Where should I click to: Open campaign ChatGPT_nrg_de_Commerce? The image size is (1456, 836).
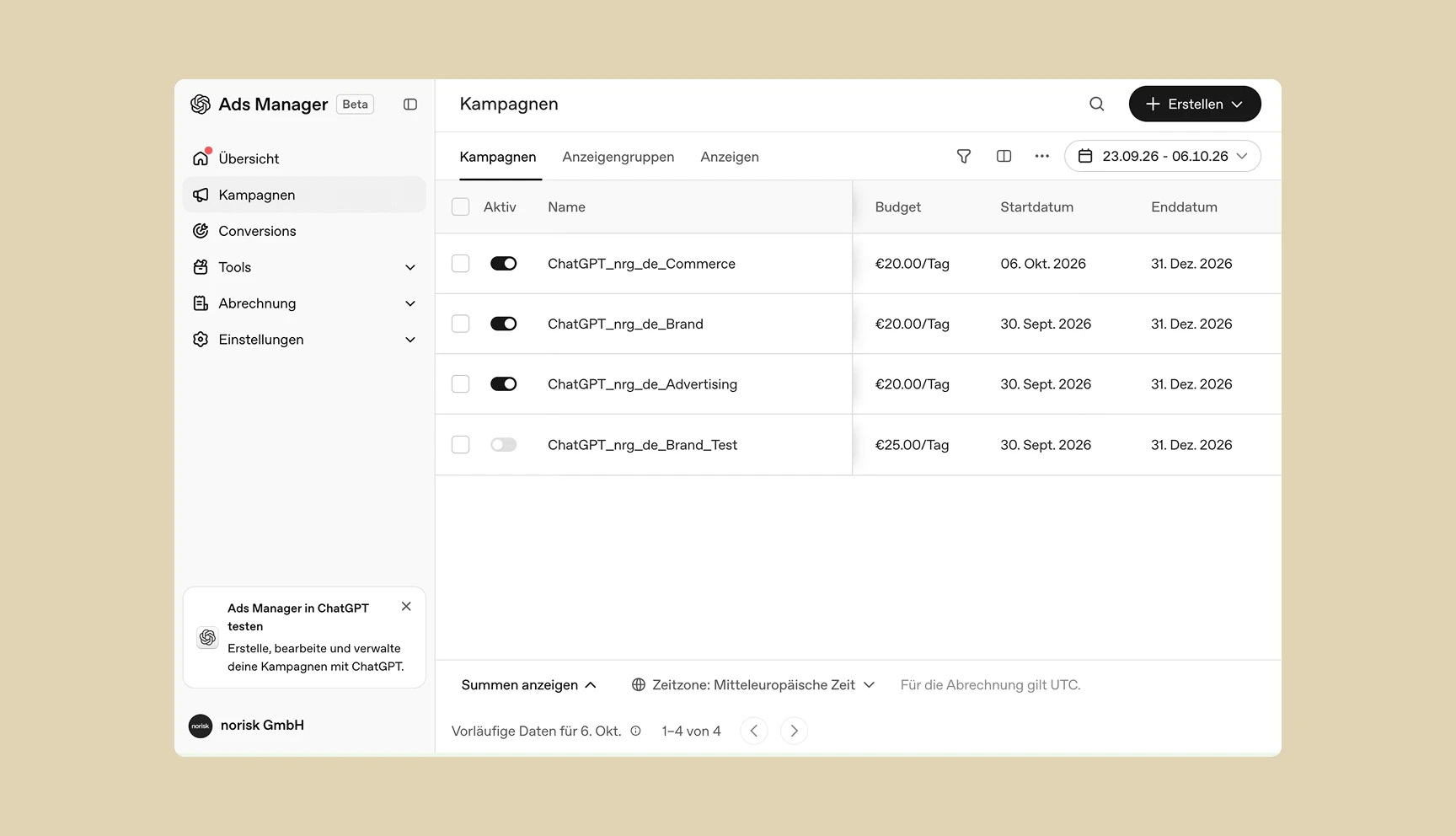click(x=641, y=264)
